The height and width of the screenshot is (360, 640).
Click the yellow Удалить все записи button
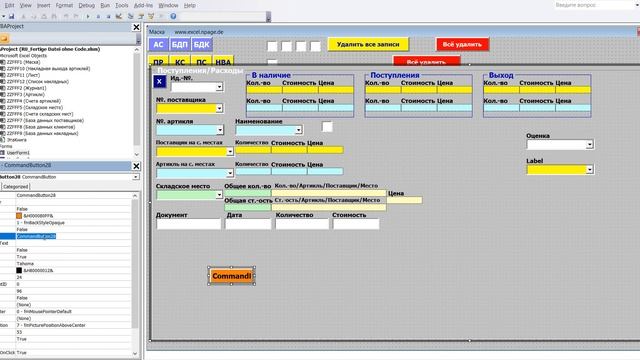pyautogui.click(x=368, y=44)
